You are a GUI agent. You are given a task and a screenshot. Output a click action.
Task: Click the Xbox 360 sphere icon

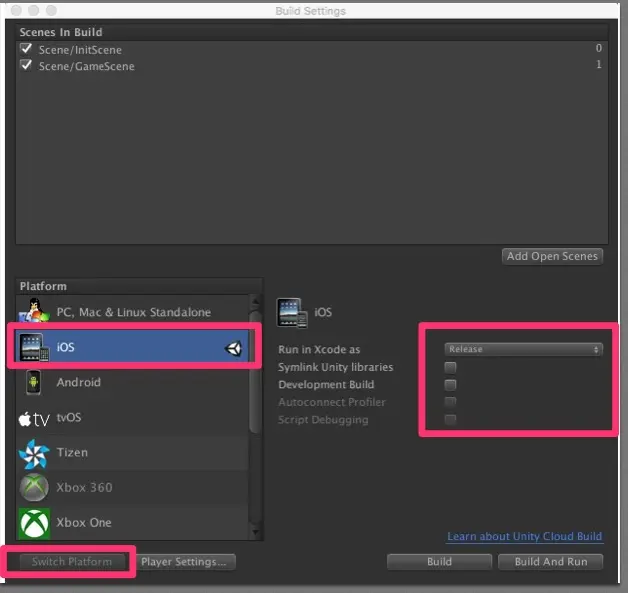[34, 487]
